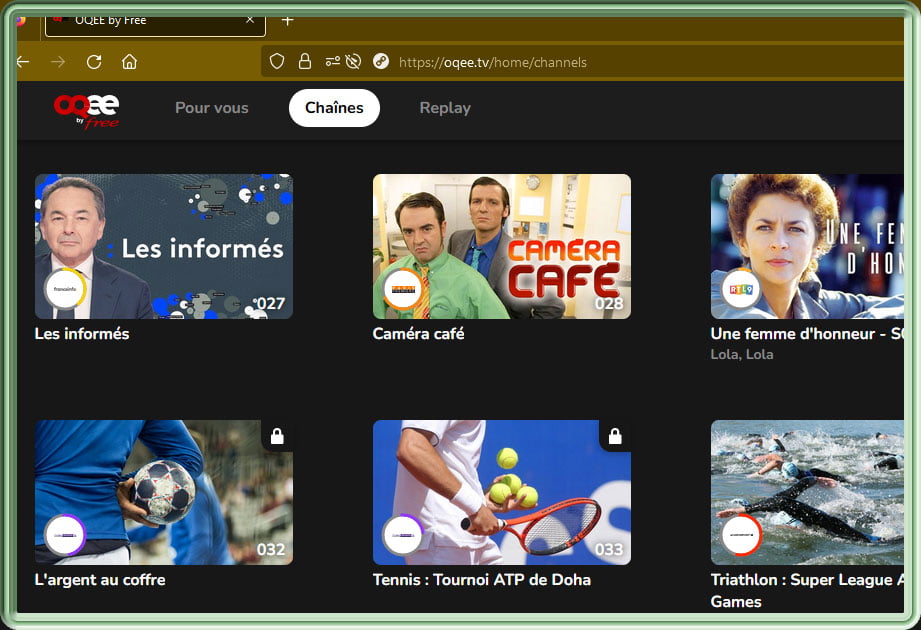Open the Caméra café channel thumbnail
The height and width of the screenshot is (630, 921).
pos(502,246)
